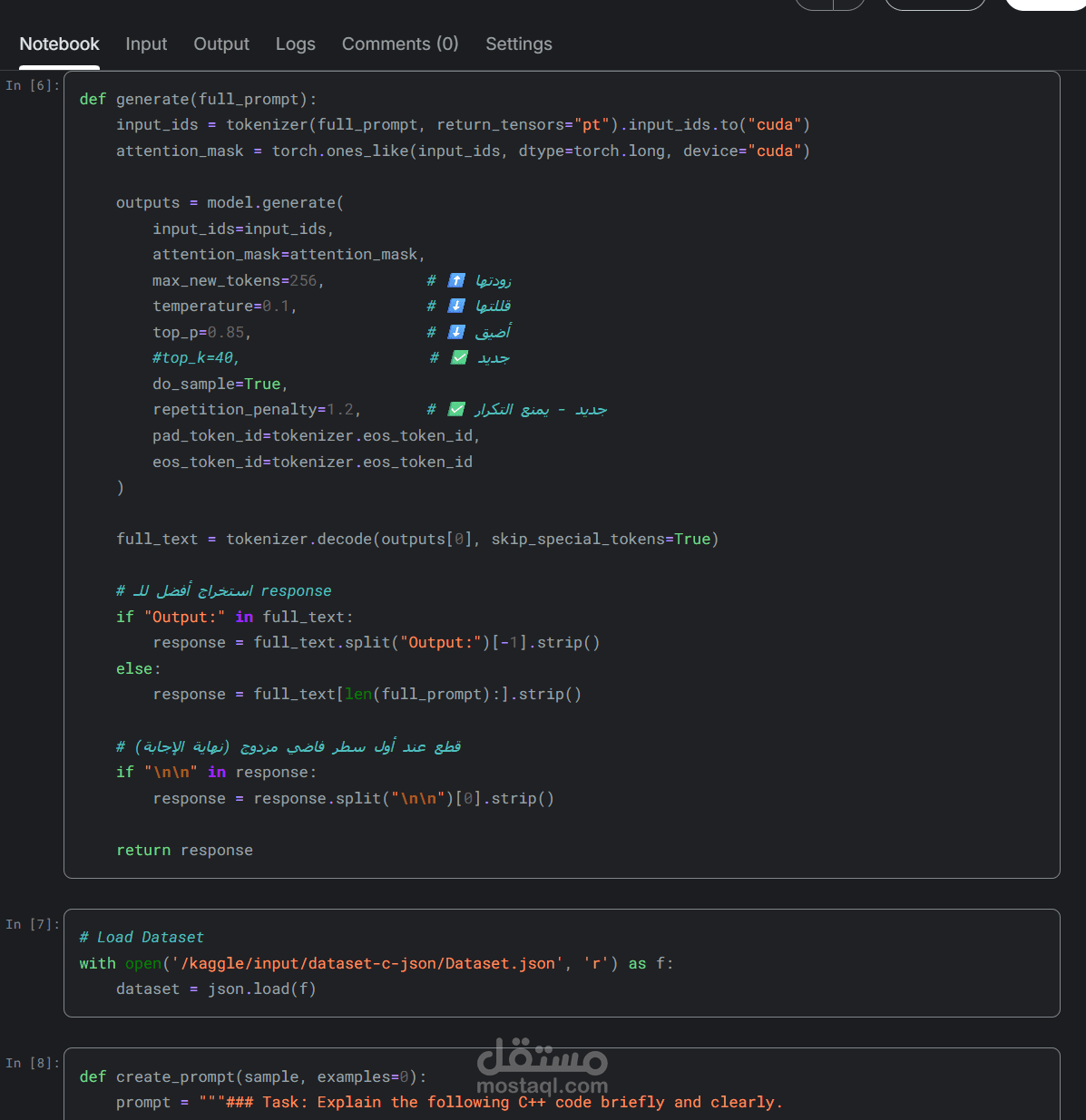Open the Comments (0) tab

400,44
